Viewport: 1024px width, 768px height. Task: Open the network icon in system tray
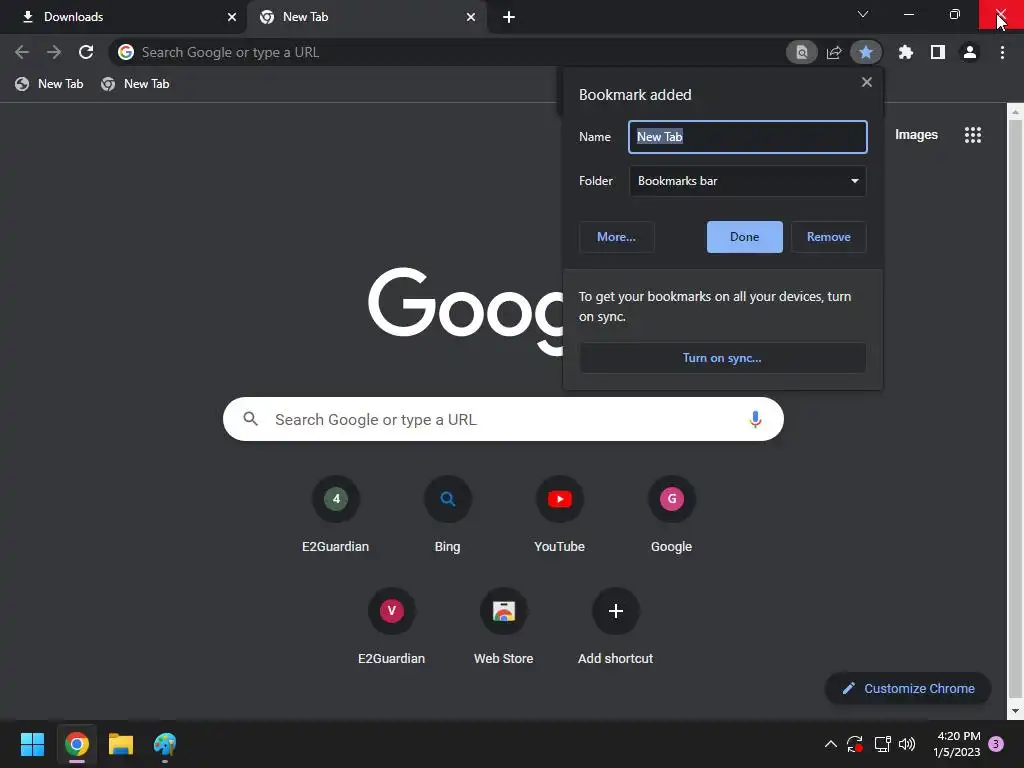[x=882, y=744]
